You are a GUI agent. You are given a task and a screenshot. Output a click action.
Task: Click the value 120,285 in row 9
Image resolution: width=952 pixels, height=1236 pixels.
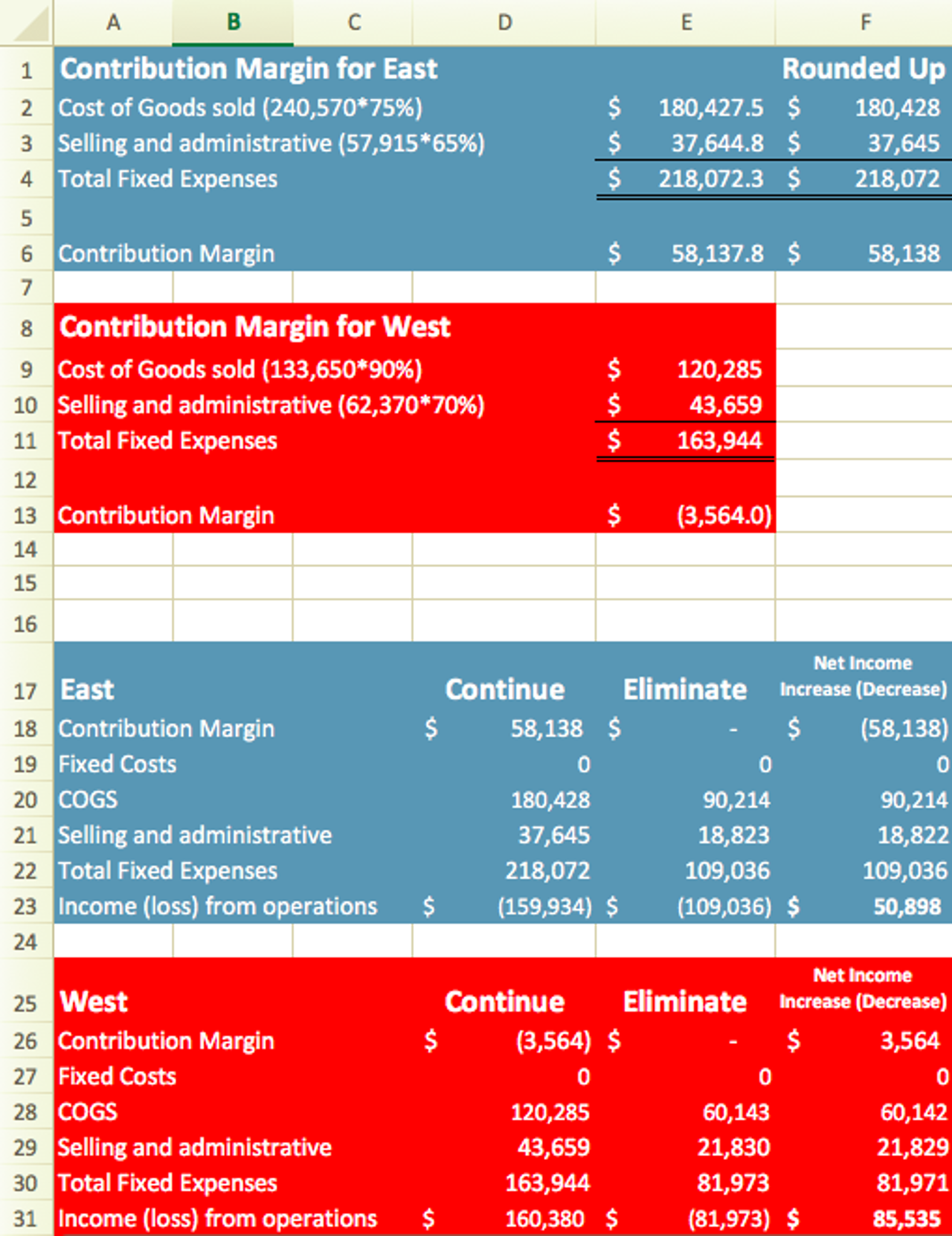point(719,370)
